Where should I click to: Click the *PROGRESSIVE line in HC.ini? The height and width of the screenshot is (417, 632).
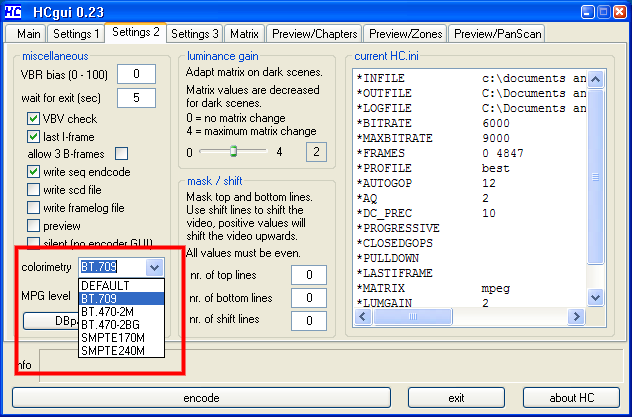click(x=398, y=228)
